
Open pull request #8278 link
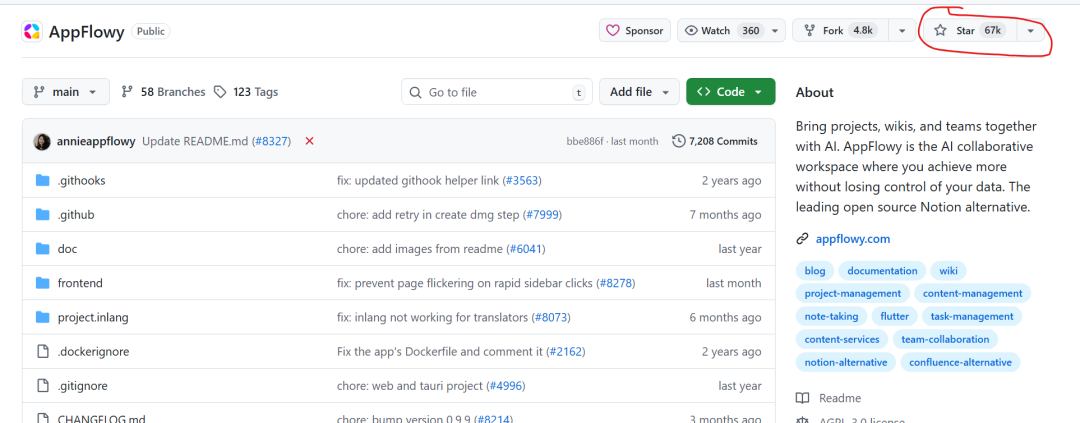[x=615, y=283]
